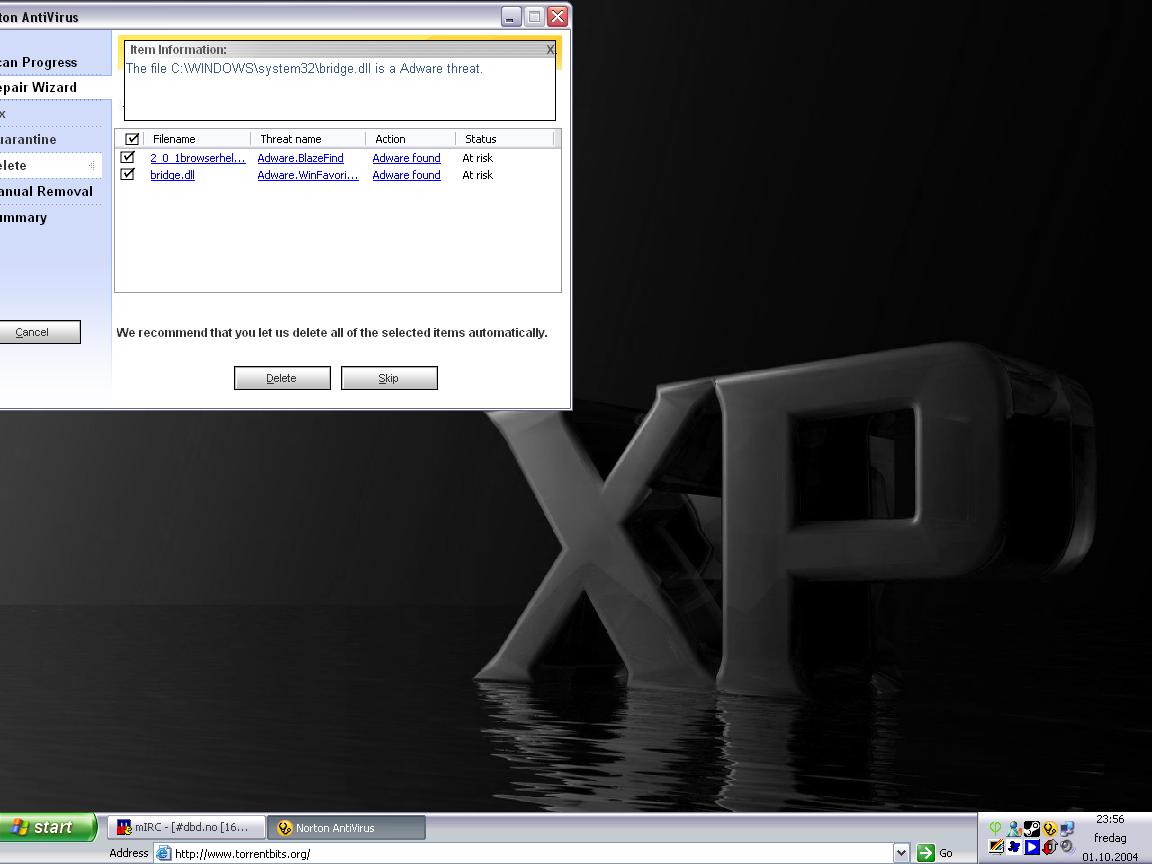
Task: Open the Adware.WinFavori... threat link
Action: (308, 175)
